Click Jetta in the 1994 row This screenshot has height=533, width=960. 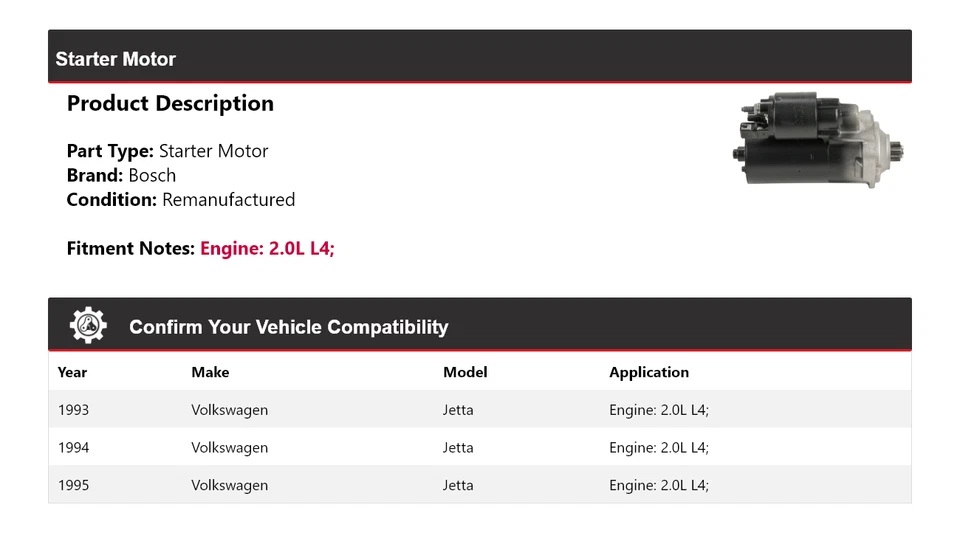click(x=458, y=448)
